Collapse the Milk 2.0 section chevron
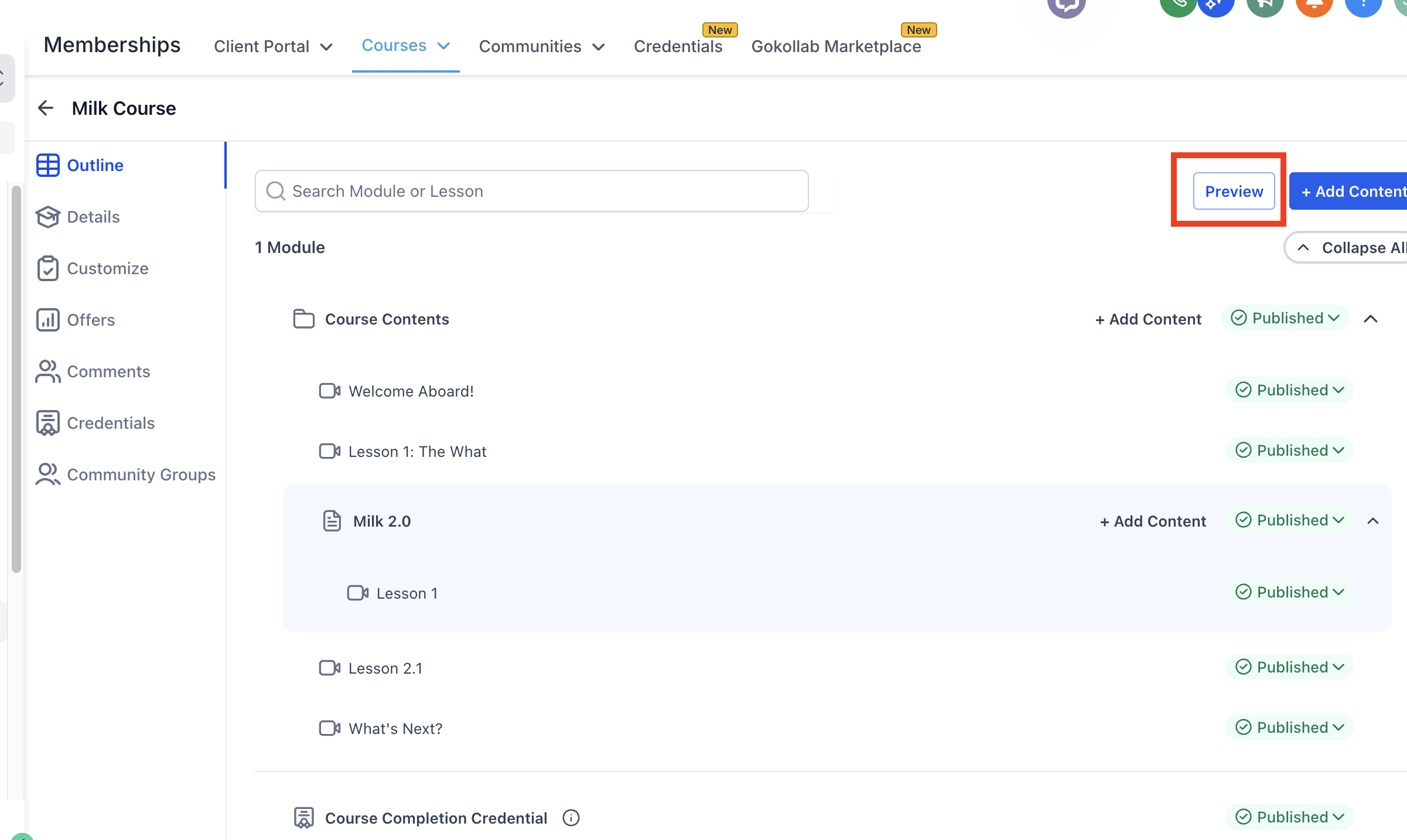Screen dimensions: 1407x840 1372,521
